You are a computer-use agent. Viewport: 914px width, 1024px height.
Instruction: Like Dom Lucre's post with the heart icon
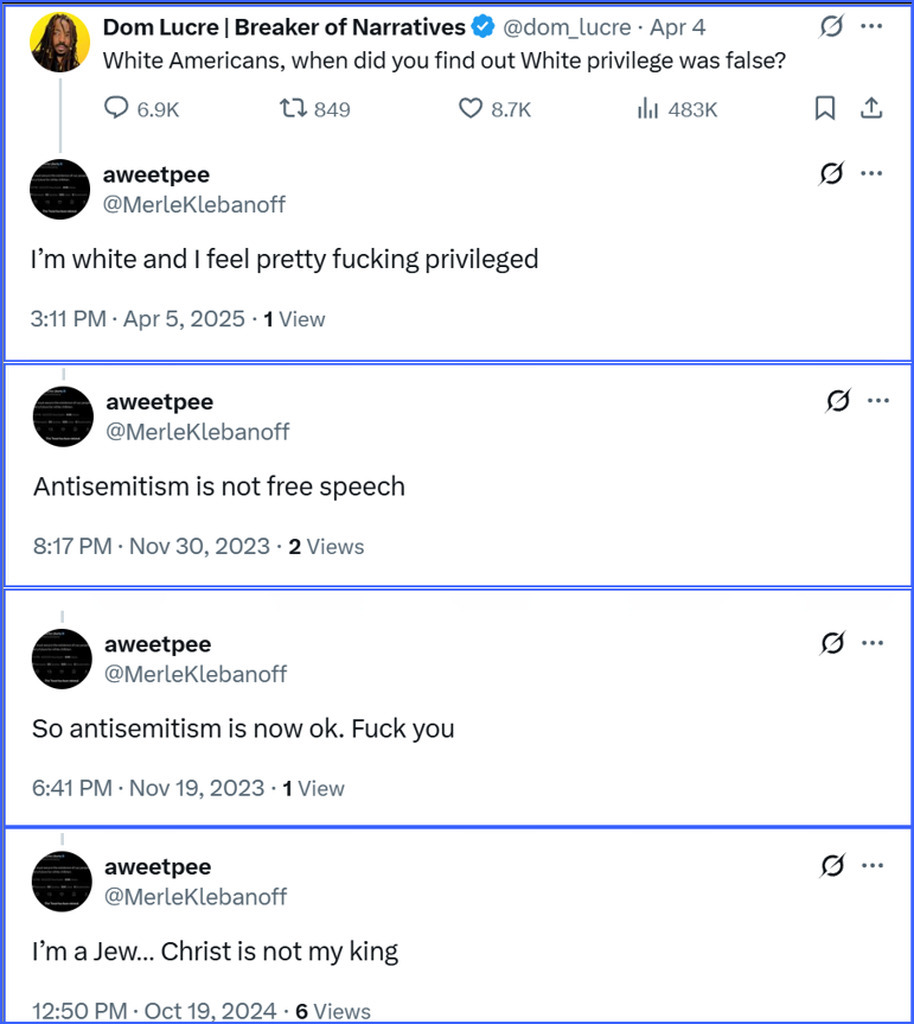[470, 109]
